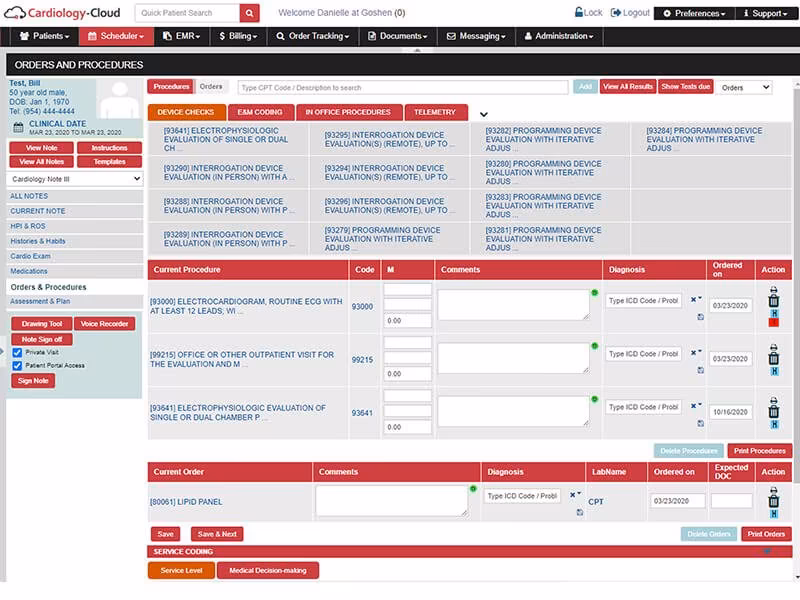800x600 pixels.
Task: Click the quick patient search magnifier icon
Action: 249,13
